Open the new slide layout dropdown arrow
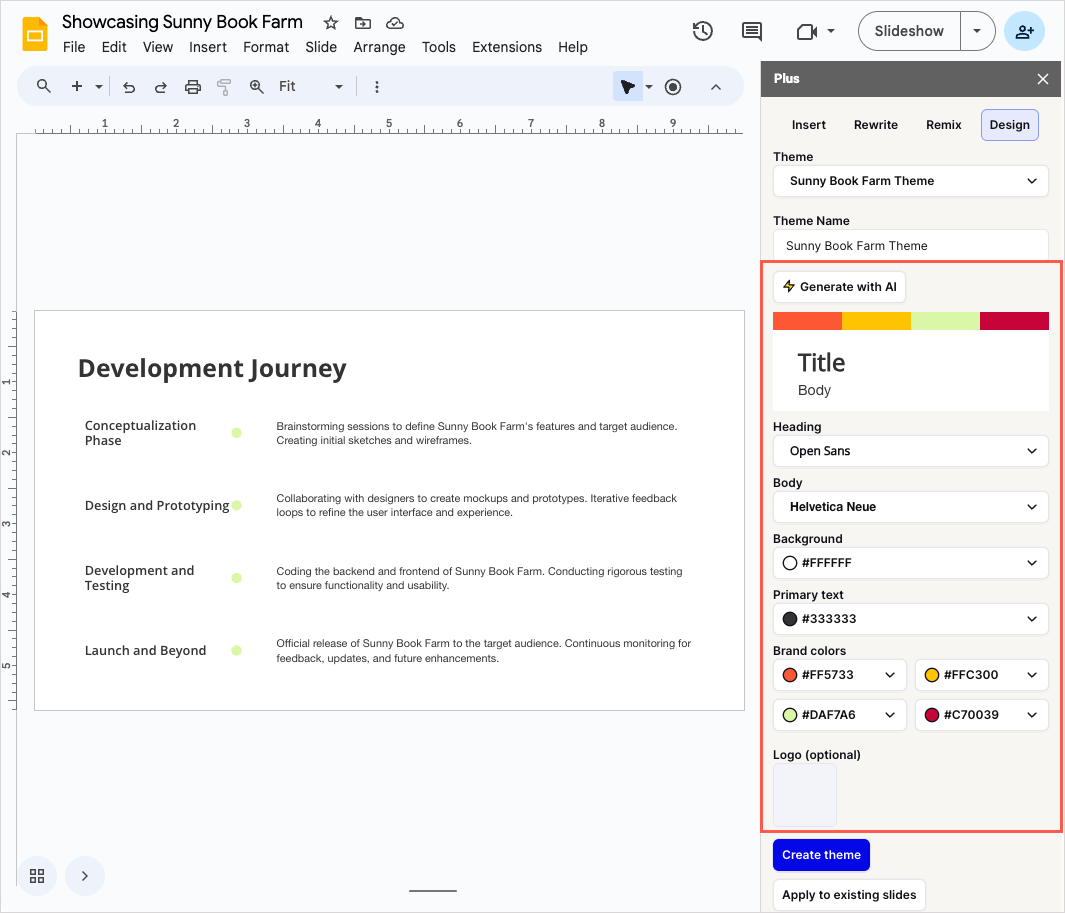The height and width of the screenshot is (913, 1065). (99, 87)
